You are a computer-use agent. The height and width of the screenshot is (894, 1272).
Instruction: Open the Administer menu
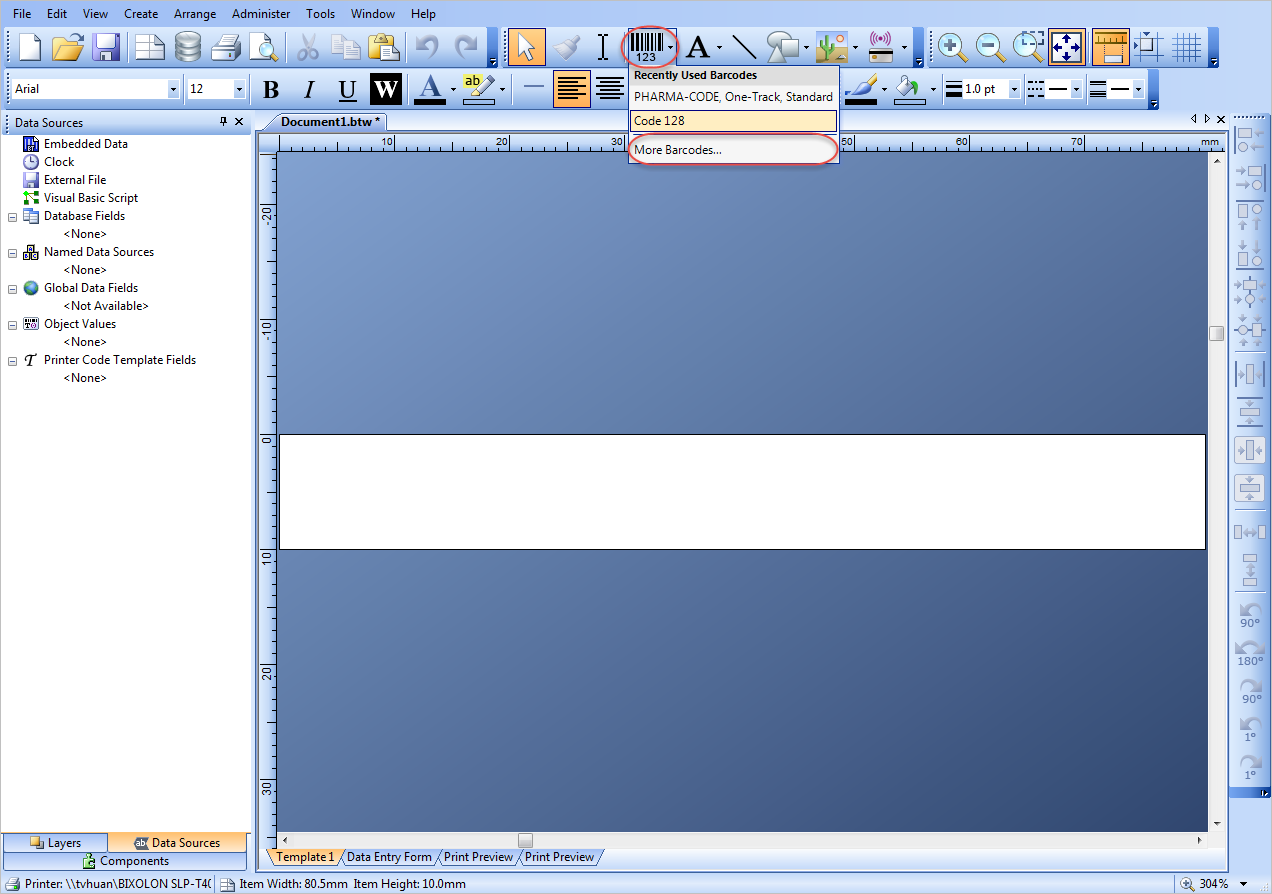pyautogui.click(x=261, y=14)
